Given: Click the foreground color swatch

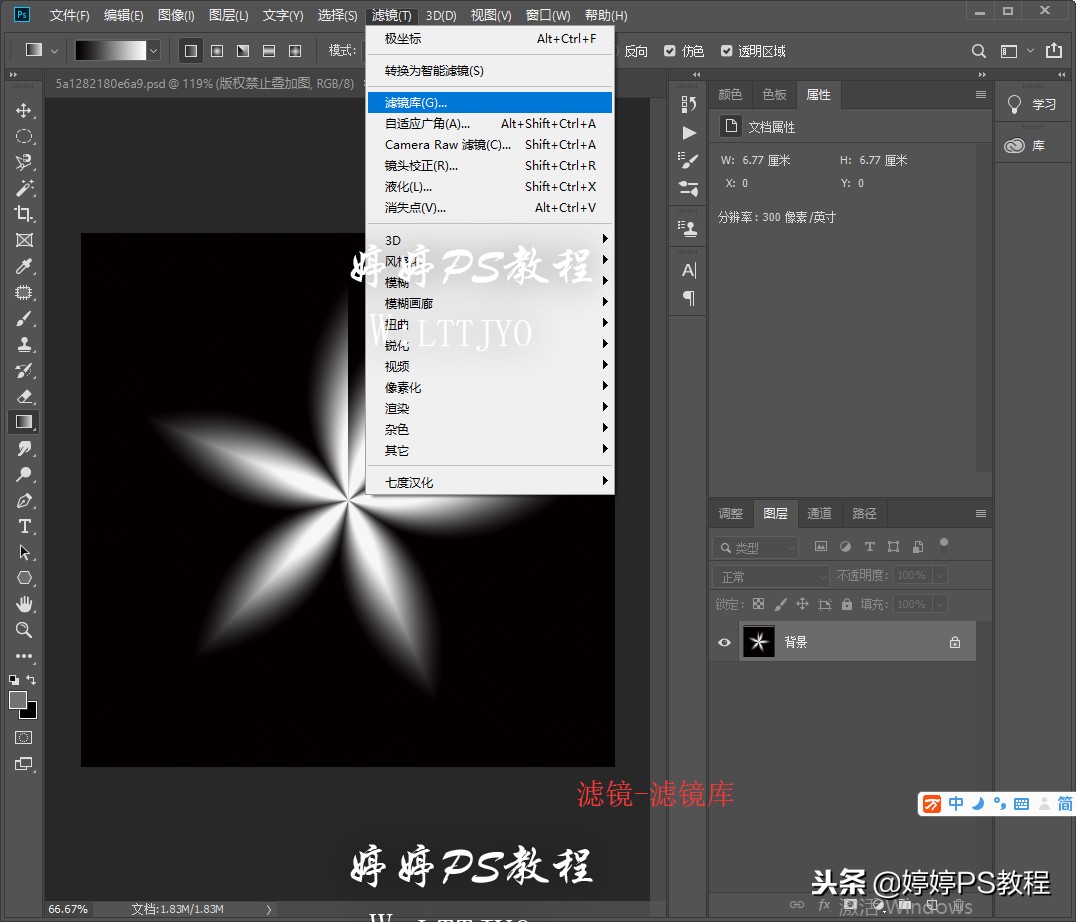Looking at the screenshot, I should tap(18, 700).
